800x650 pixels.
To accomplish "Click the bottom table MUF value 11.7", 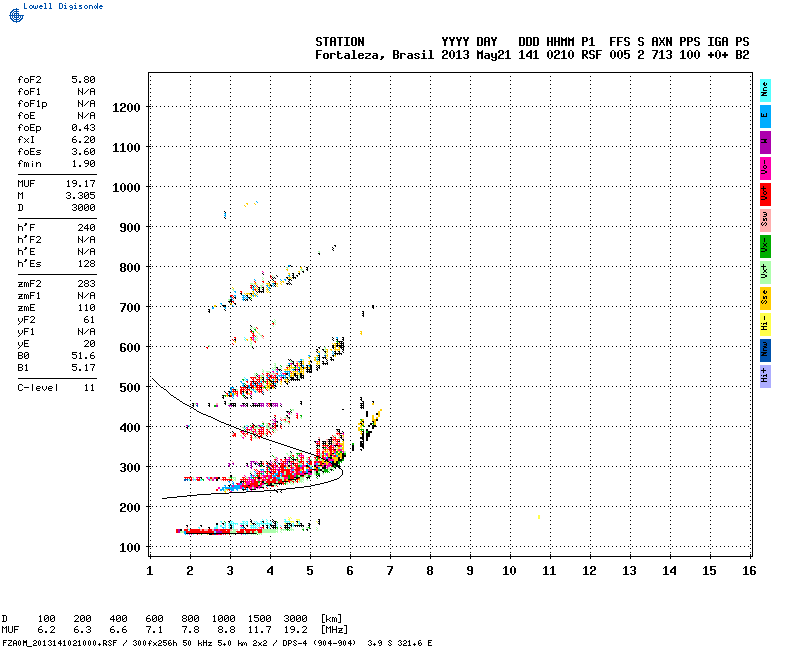I will 260,630.
